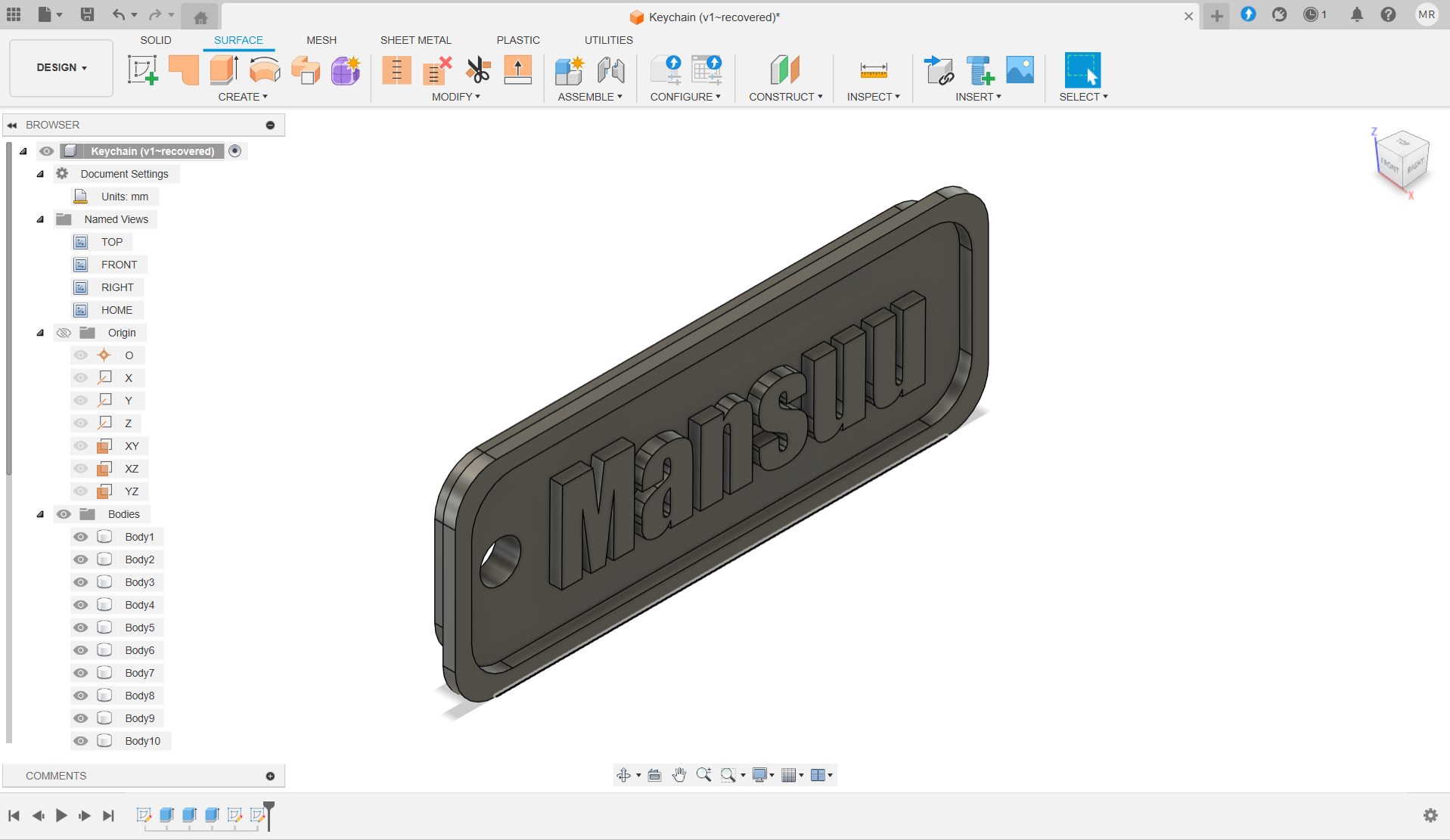Show the Origin folder via eye icon
The image size is (1450, 840).
pos(64,333)
